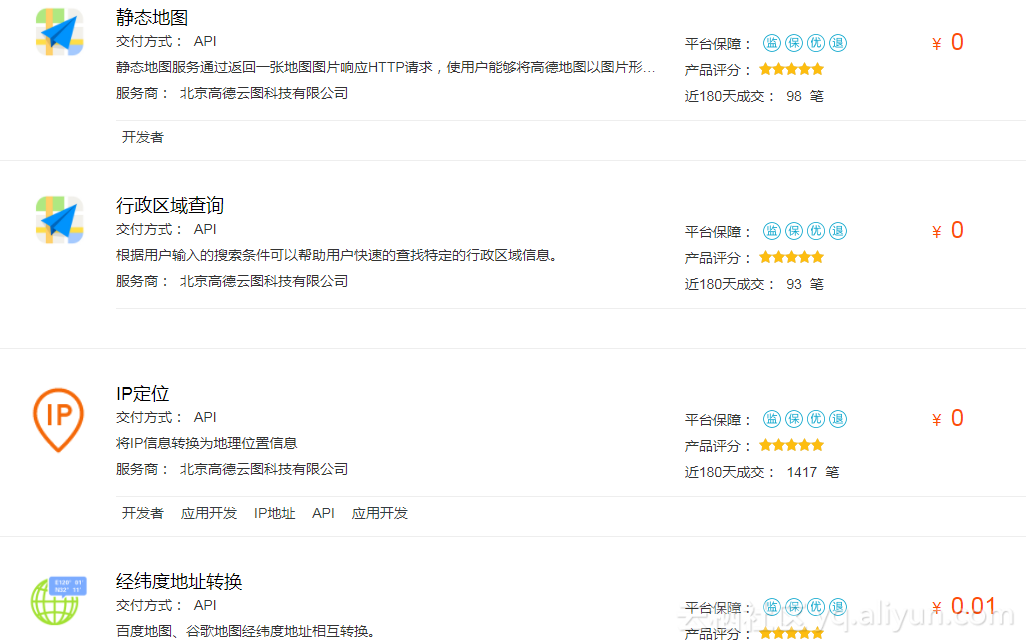Click the 优 badge in 经纬度地址转换 row
Screen dimensions: 1026x644
click(x=816, y=607)
